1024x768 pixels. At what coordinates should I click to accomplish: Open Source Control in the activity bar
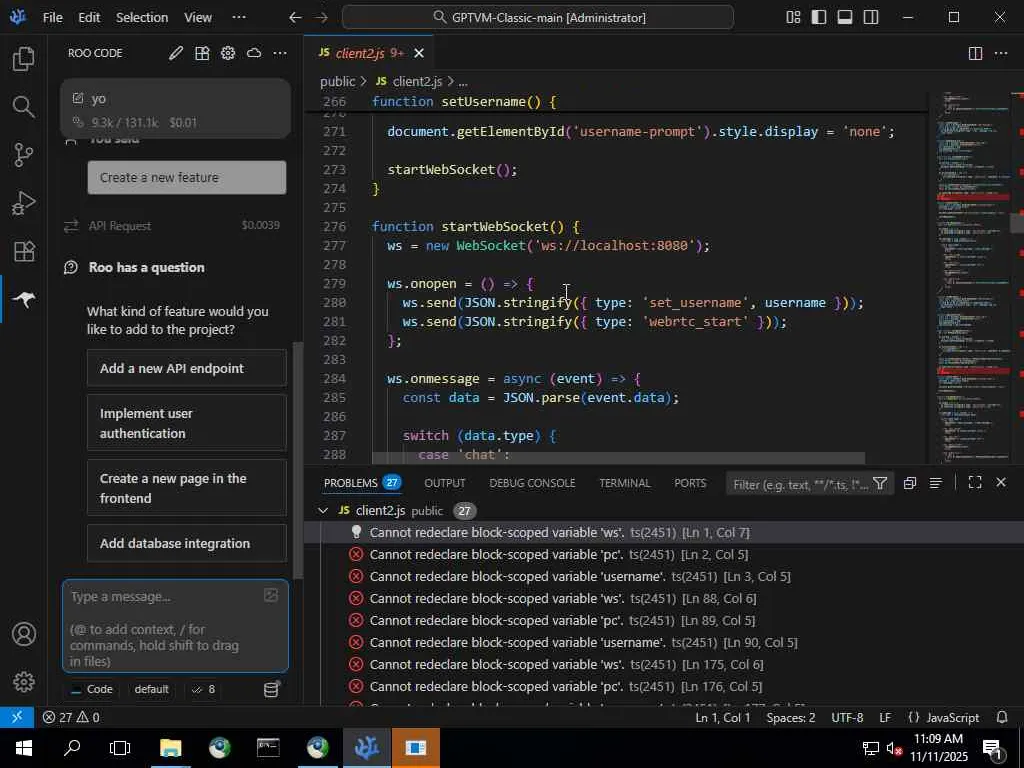[24, 154]
